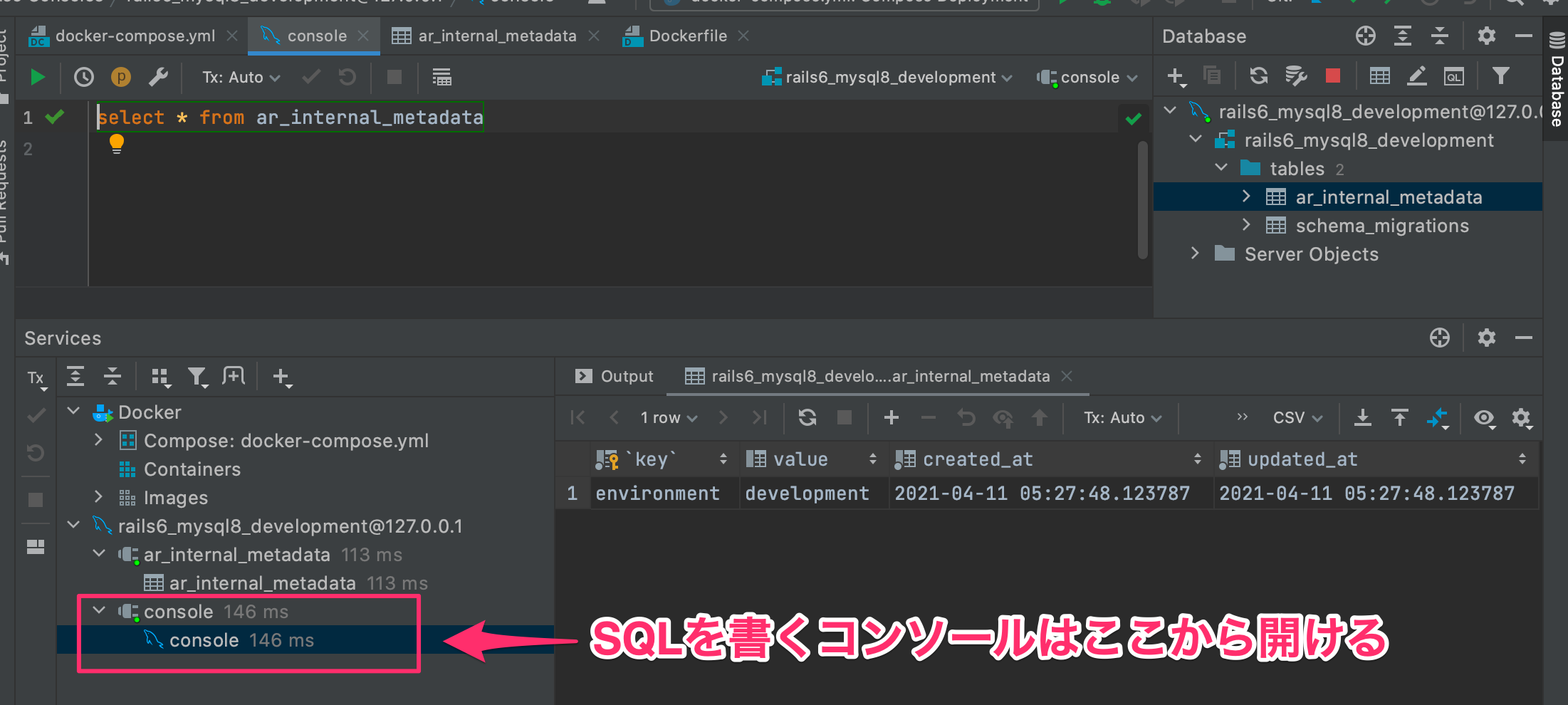Viewport: 1568px width, 705px height.
Task: Click the red Disconnect button in Database panel
Action: 1332,75
